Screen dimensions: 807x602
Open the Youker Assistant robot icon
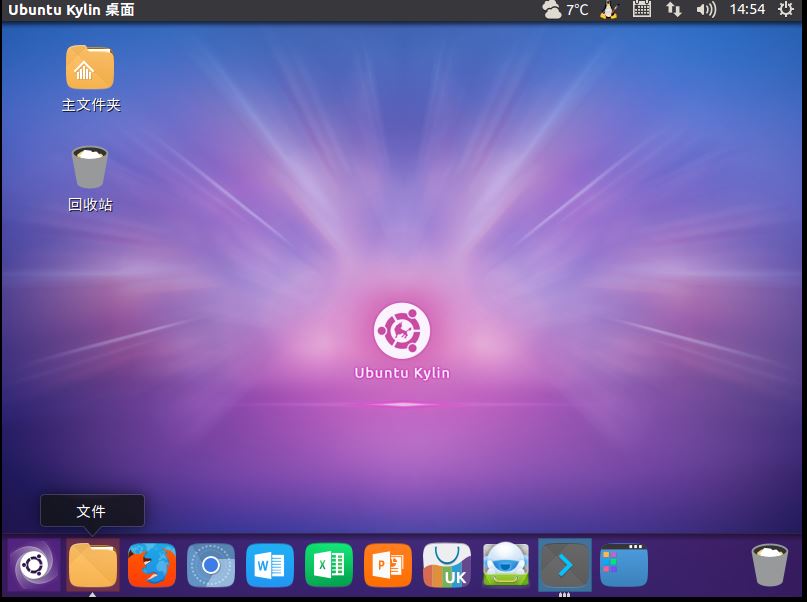point(506,564)
